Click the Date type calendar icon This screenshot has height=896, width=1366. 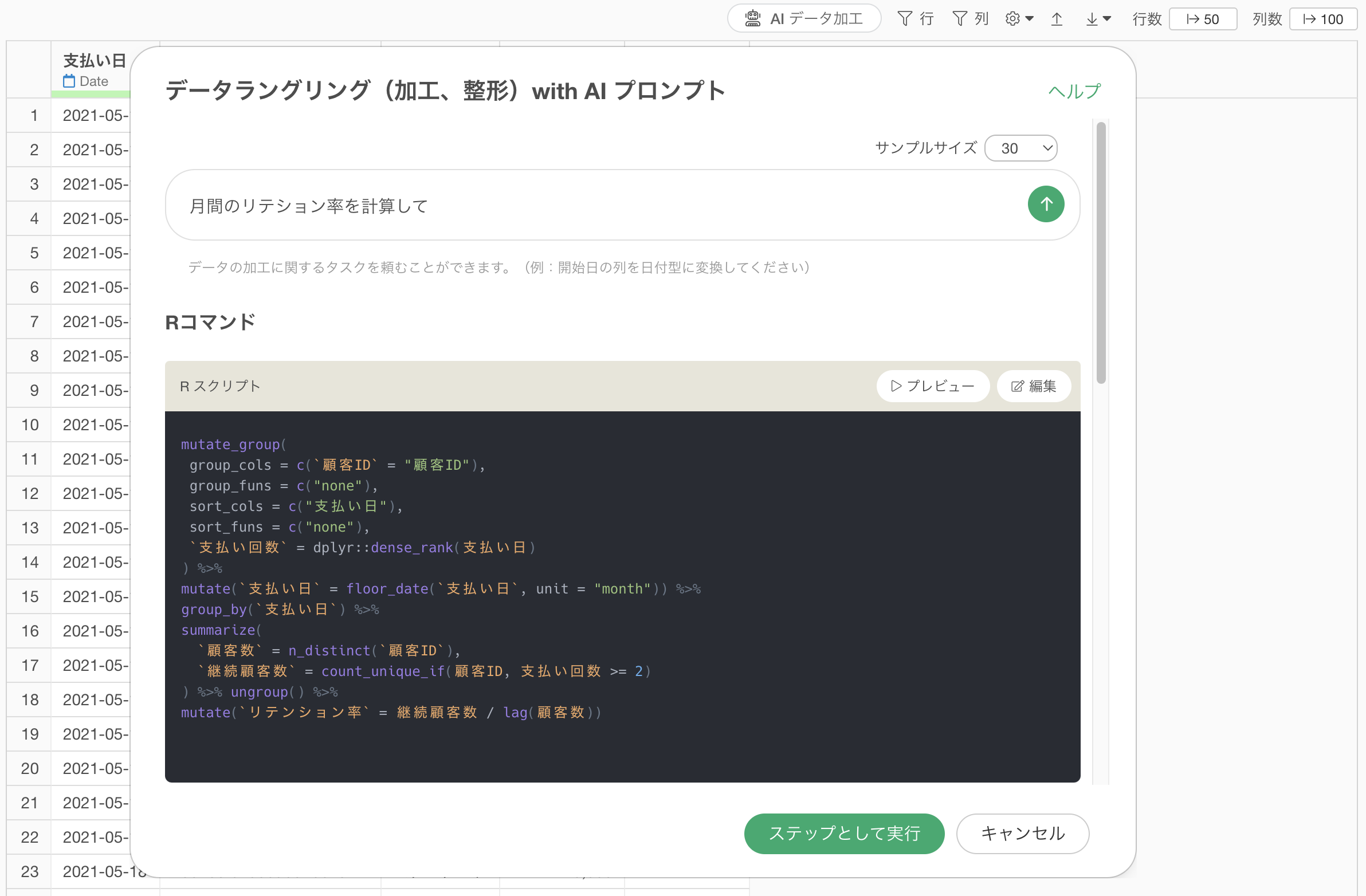(x=69, y=81)
